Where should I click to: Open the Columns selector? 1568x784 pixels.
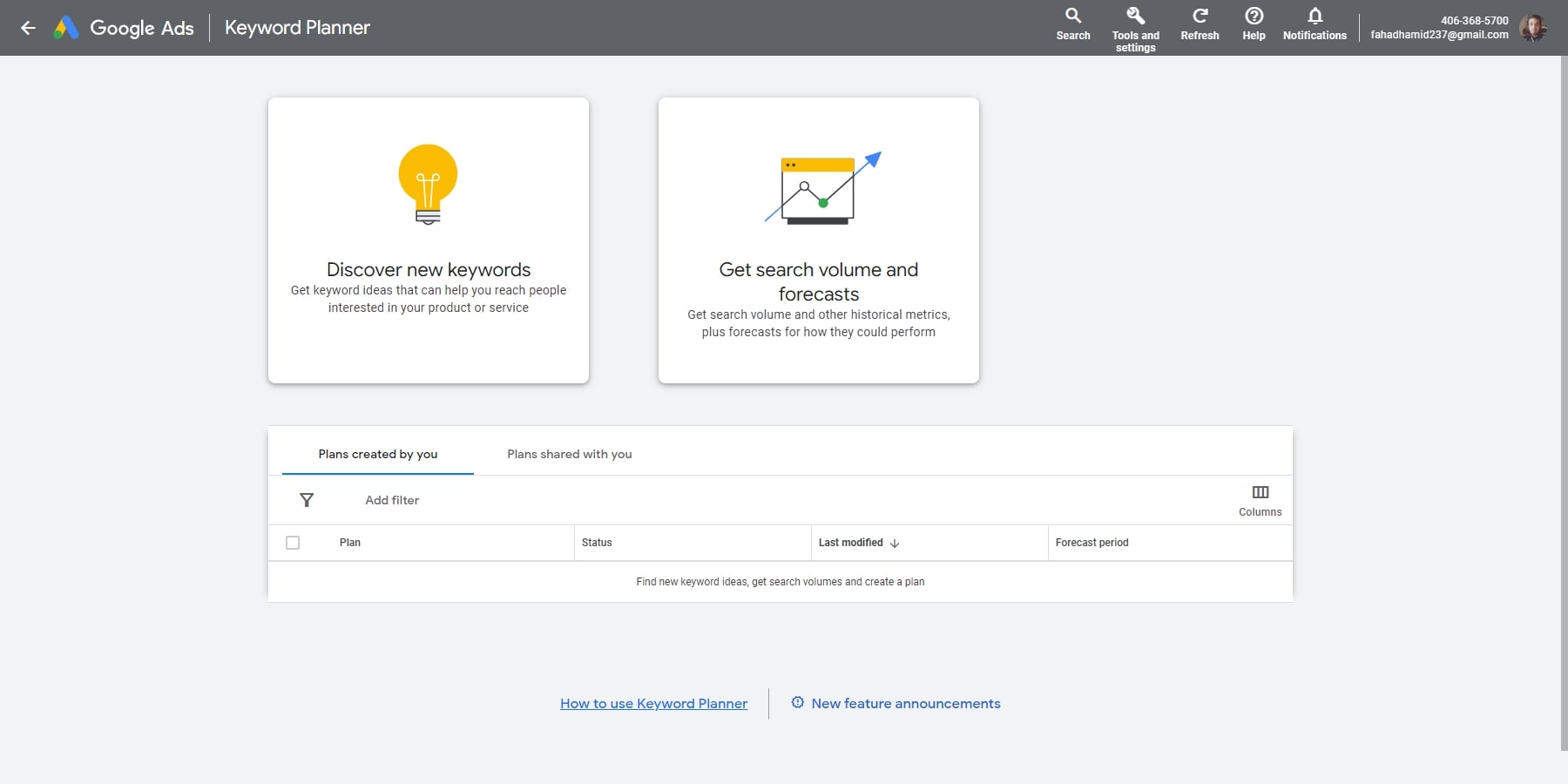click(x=1260, y=499)
